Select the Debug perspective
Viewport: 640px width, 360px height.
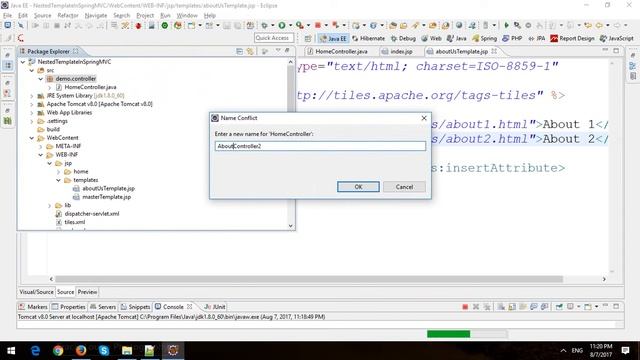click(x=403, y=38)
